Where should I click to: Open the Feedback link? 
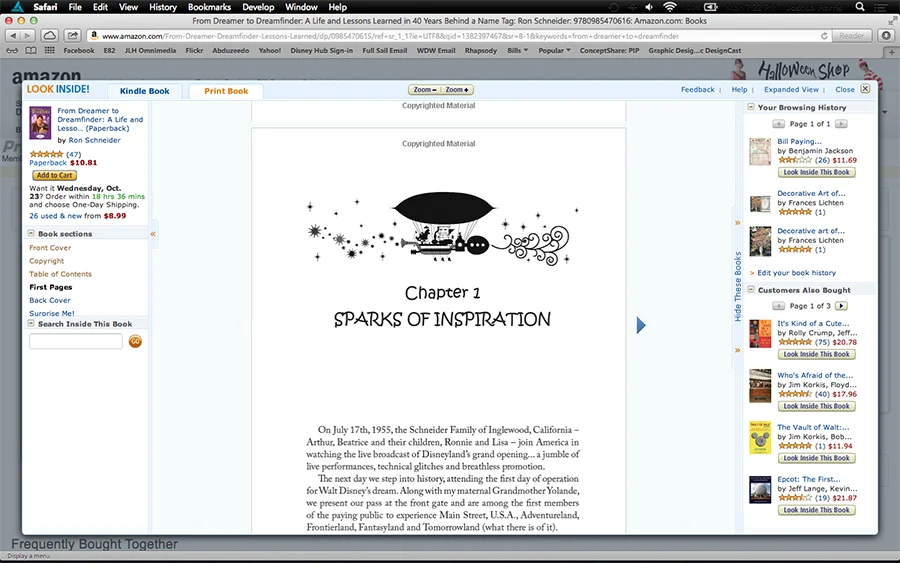pos(697,90)
